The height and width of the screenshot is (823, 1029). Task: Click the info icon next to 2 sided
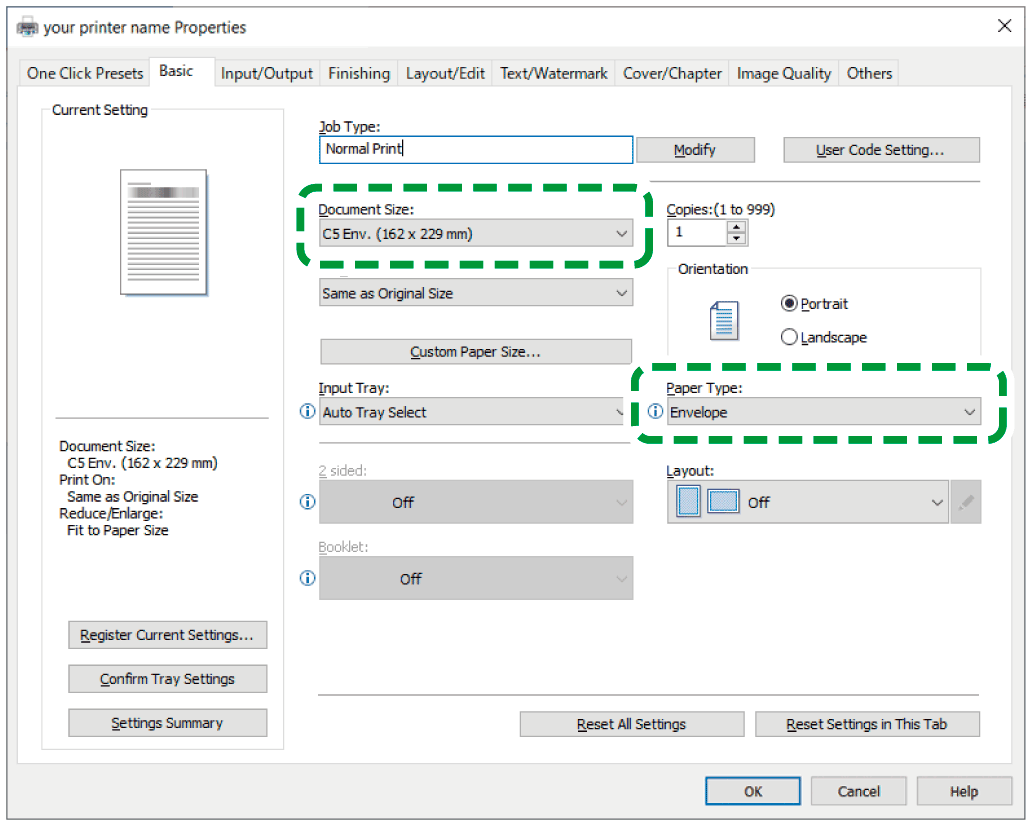pos(308,502)
